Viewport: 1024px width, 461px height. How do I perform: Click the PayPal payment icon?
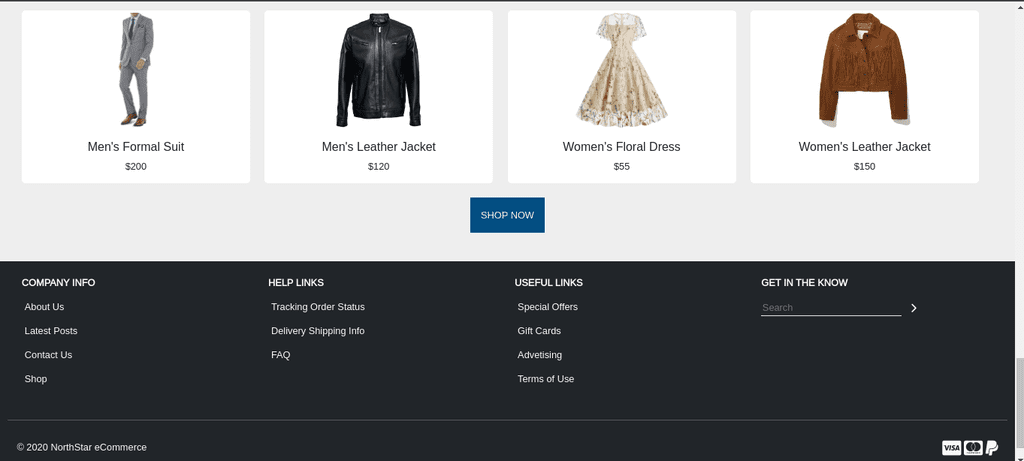992,447
